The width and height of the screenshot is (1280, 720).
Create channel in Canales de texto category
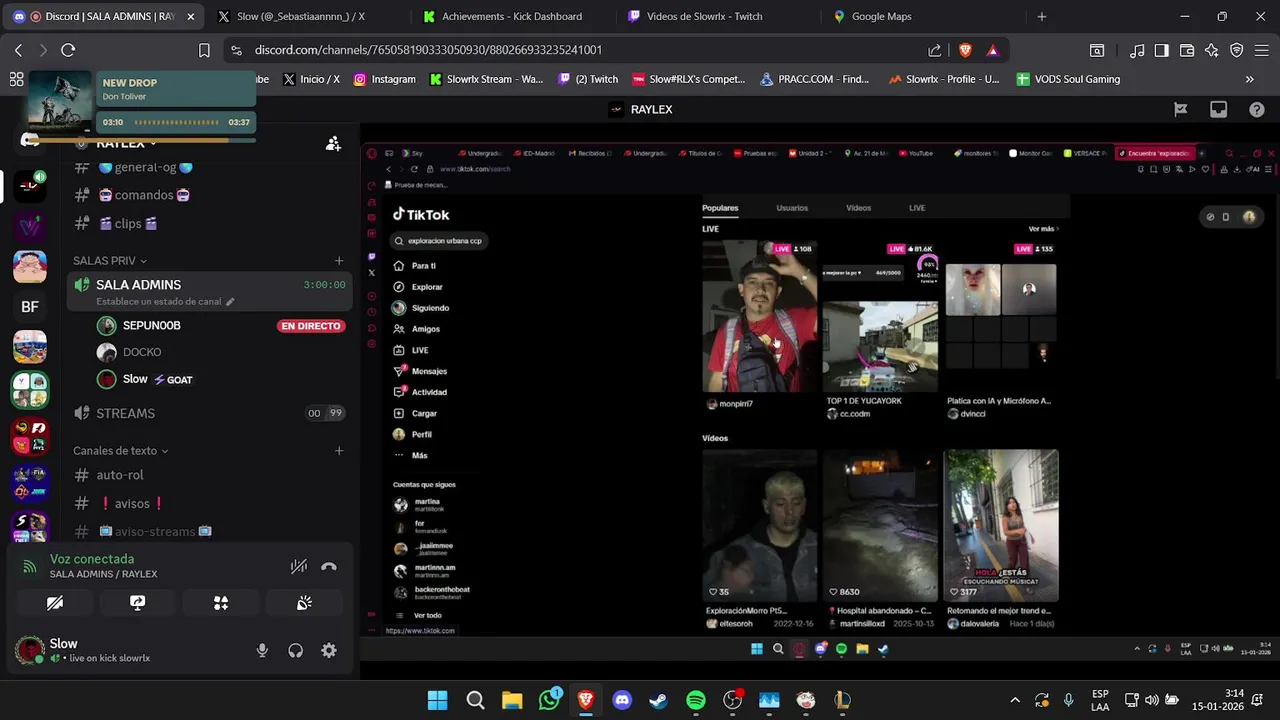pos(339,451)
